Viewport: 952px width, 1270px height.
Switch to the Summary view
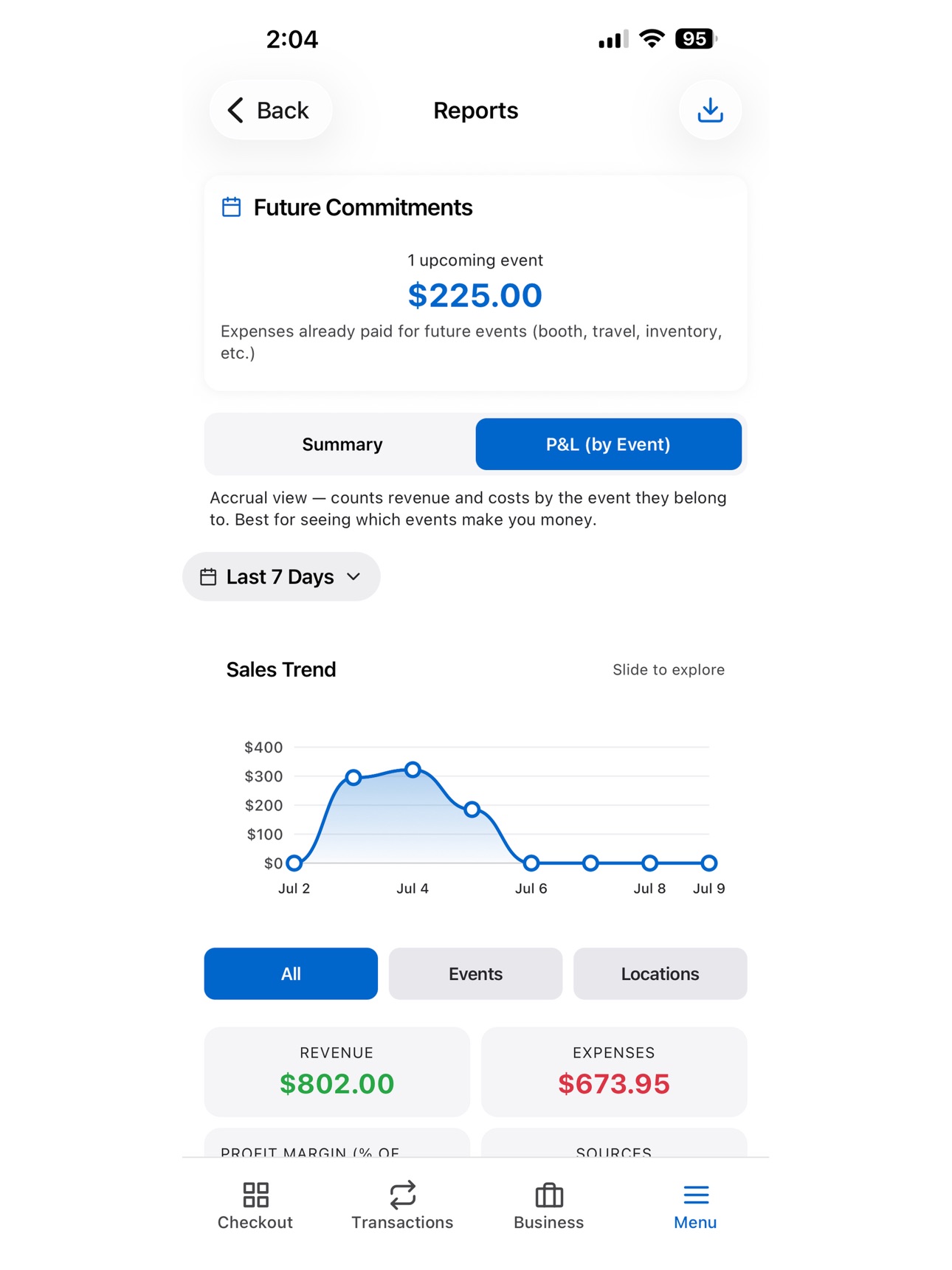tap(342, 444)
